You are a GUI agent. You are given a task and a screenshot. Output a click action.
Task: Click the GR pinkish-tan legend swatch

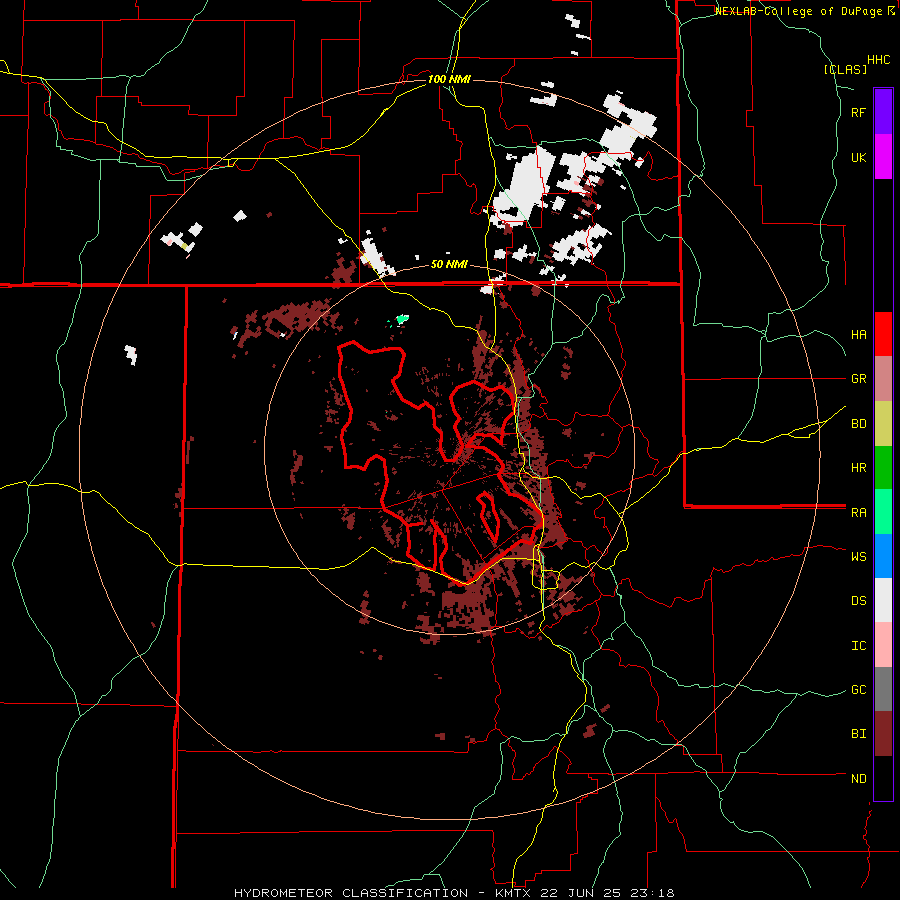[883, 379]
